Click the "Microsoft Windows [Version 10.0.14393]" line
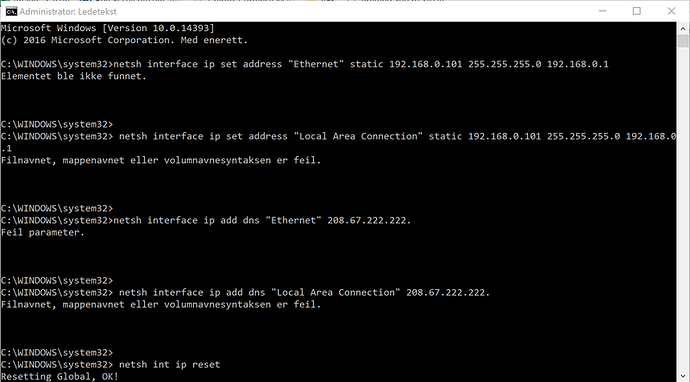Screen dimensions: 690x382 click(x=107, y=28)
